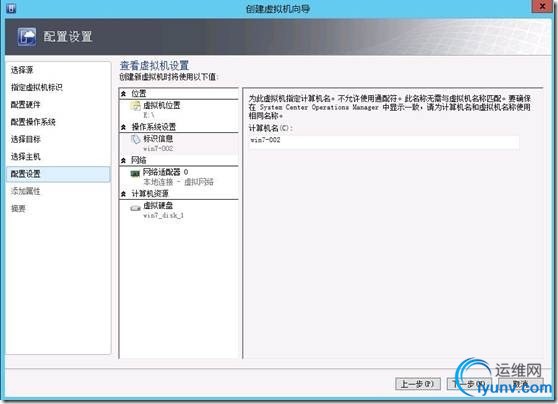Collapse the 操作系统设置 section
Screen dimensions: 558x404
coord(123,127)
